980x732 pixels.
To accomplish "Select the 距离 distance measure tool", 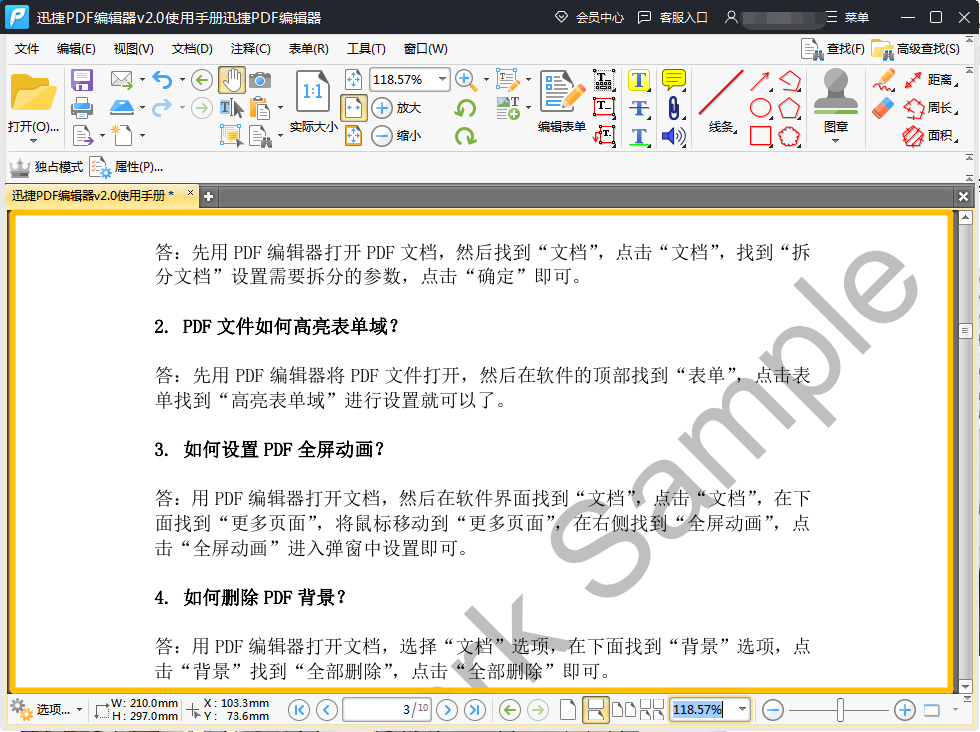I will pyautogui.click(x=930, y=80).
